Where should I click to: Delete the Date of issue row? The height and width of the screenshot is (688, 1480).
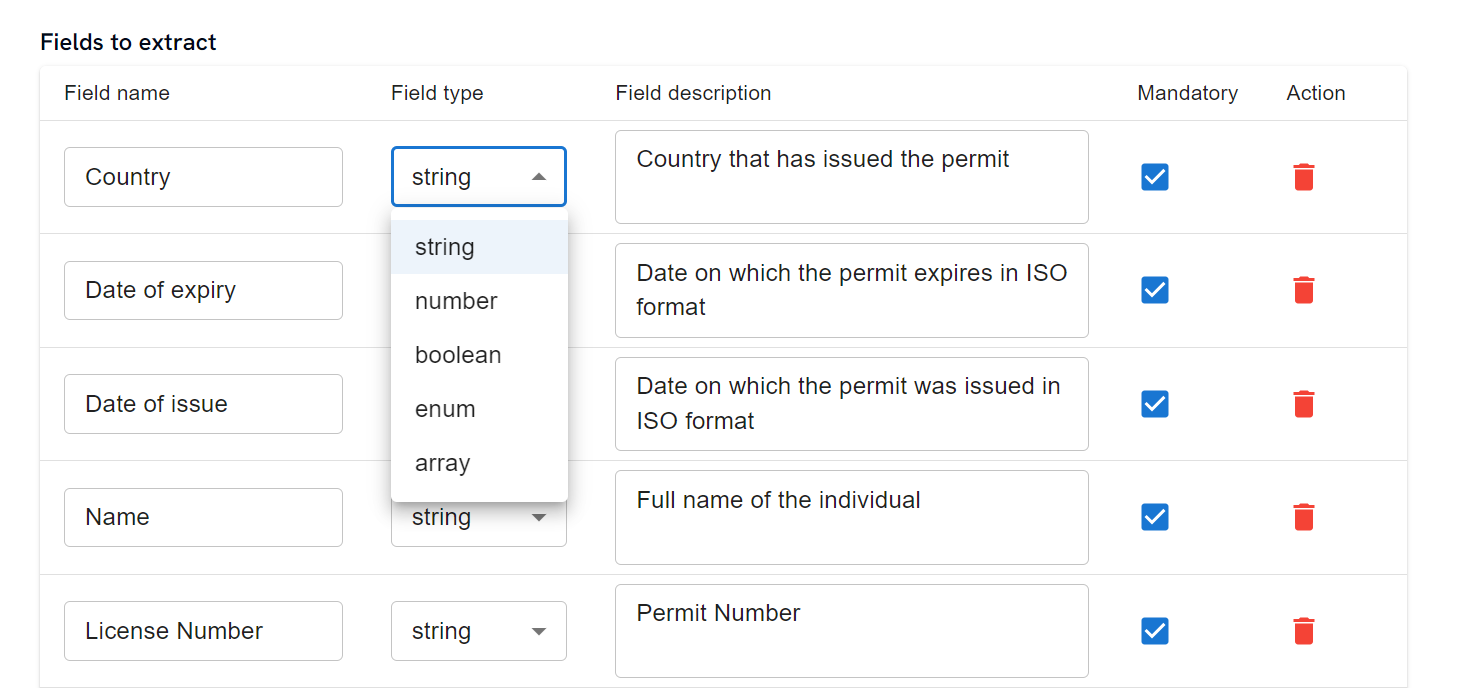(x=1303, y=404)
